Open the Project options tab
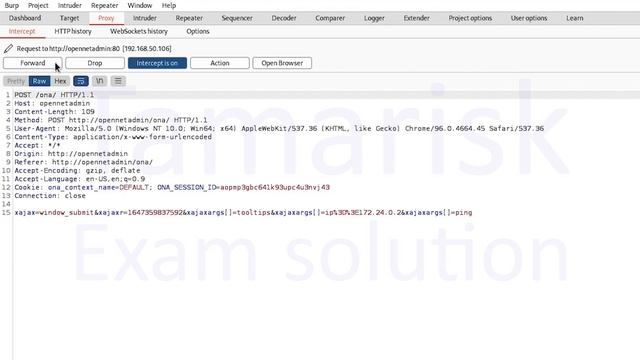This screenshot has height=360, width=640. pos(470,18)
